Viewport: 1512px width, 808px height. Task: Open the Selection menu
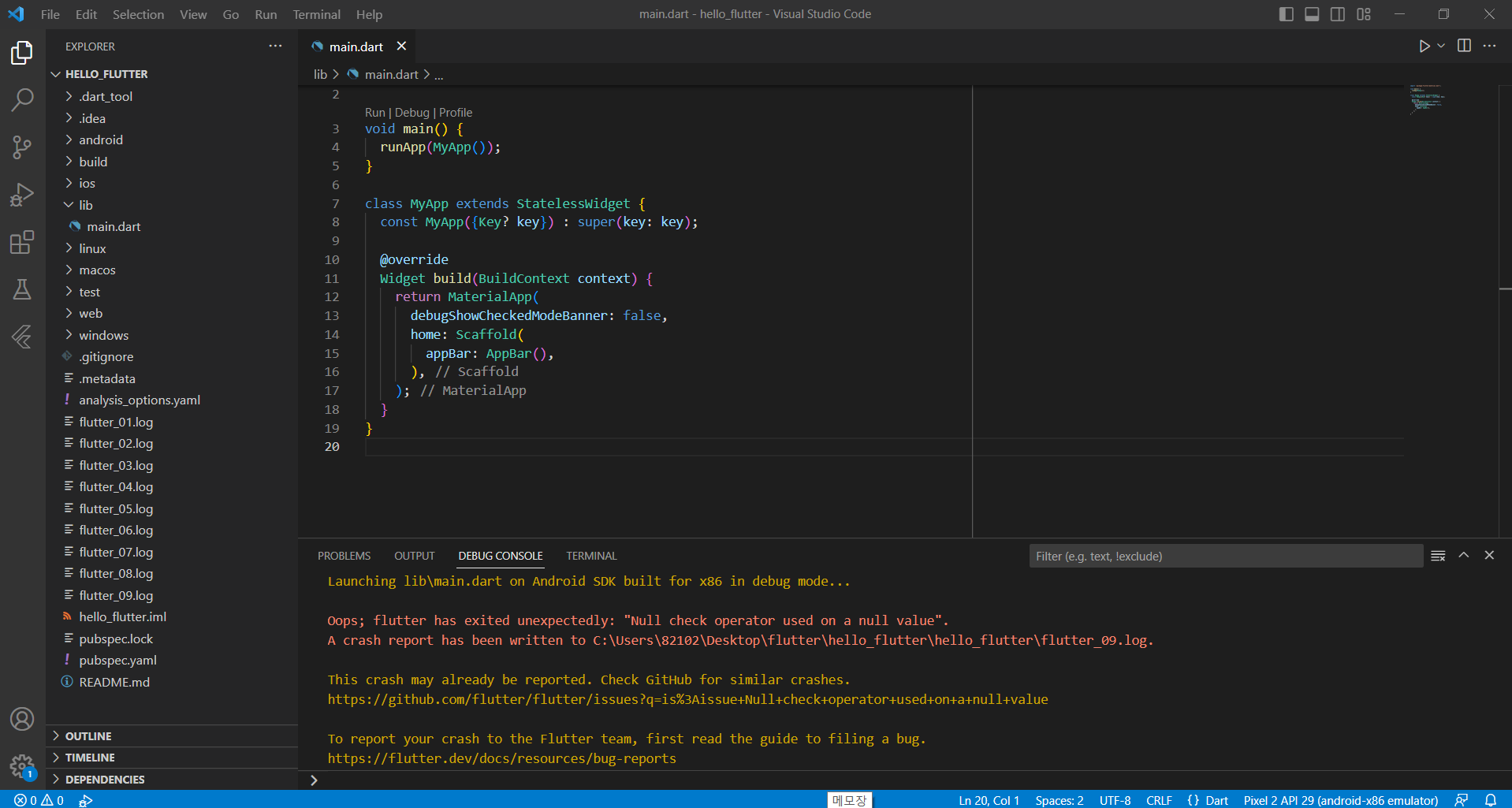point(138,14)
